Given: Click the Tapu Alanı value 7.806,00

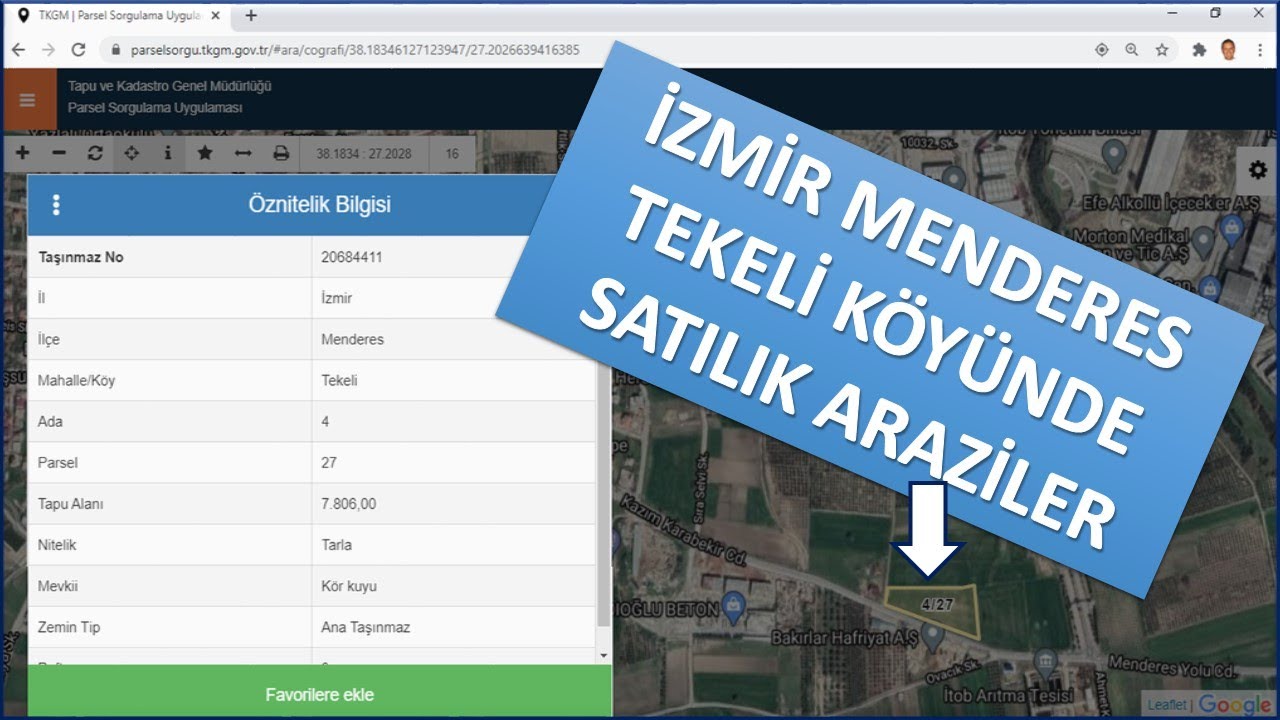Looking at the screenshot, I should [348, 504].
